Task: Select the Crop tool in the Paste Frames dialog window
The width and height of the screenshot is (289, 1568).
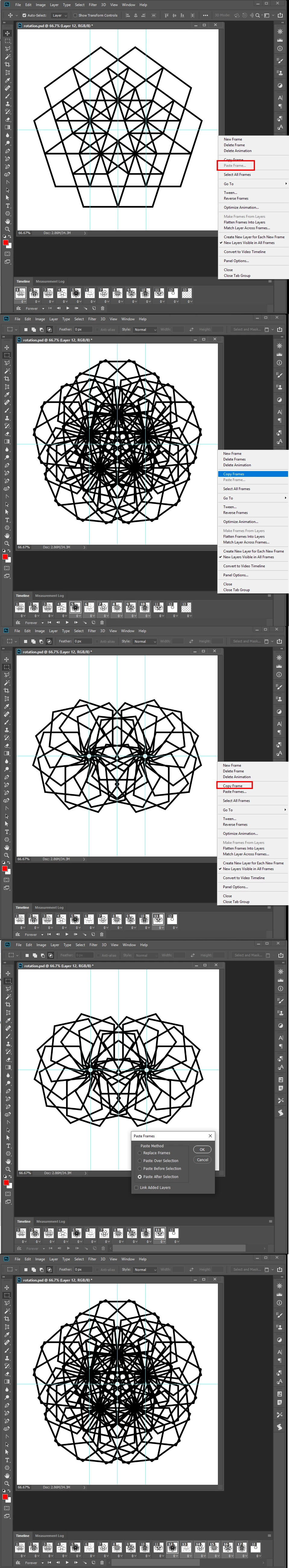Action: (x=7, y=1004)
